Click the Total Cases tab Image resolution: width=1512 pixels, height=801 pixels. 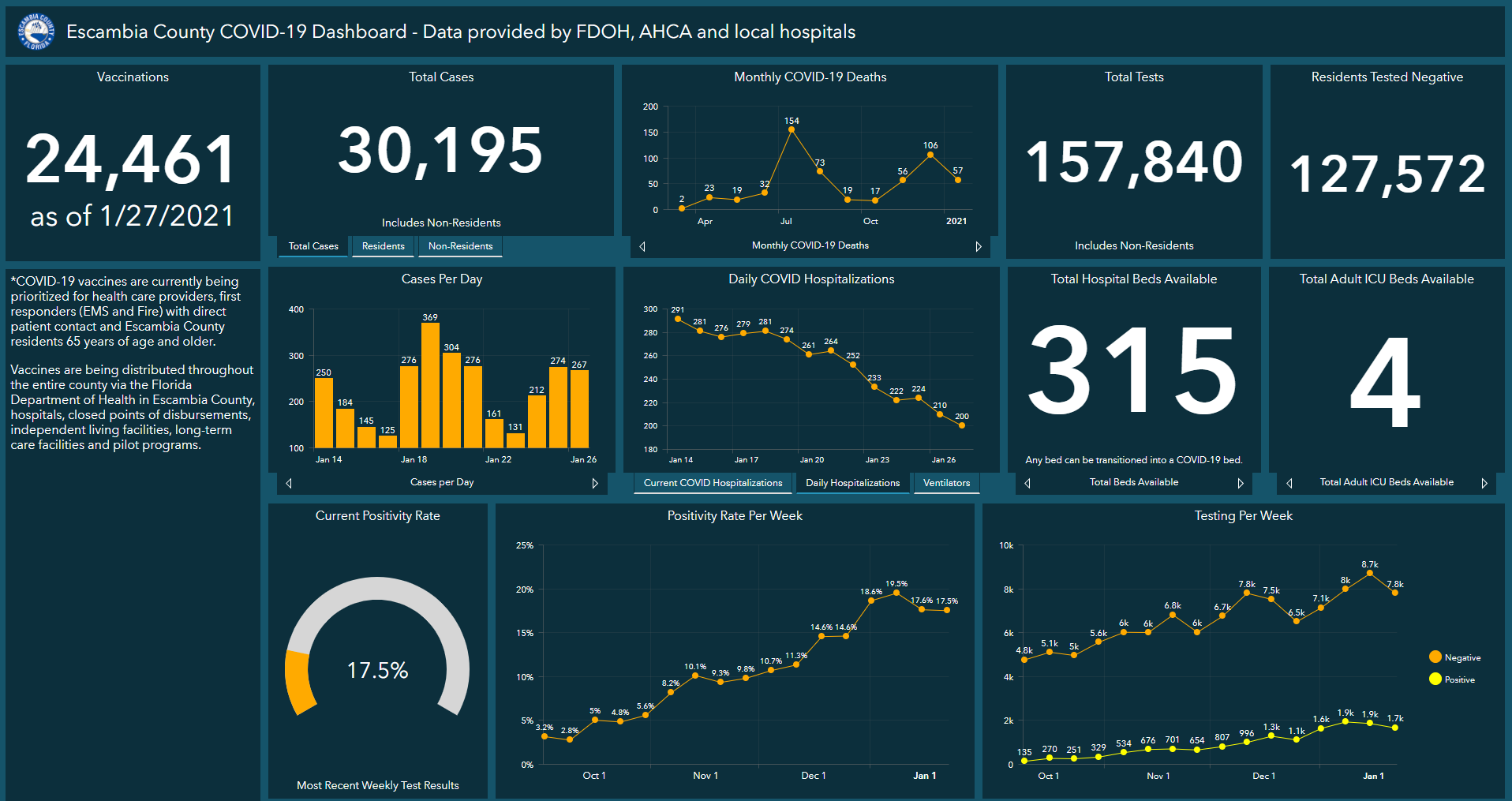click(313, 246)
